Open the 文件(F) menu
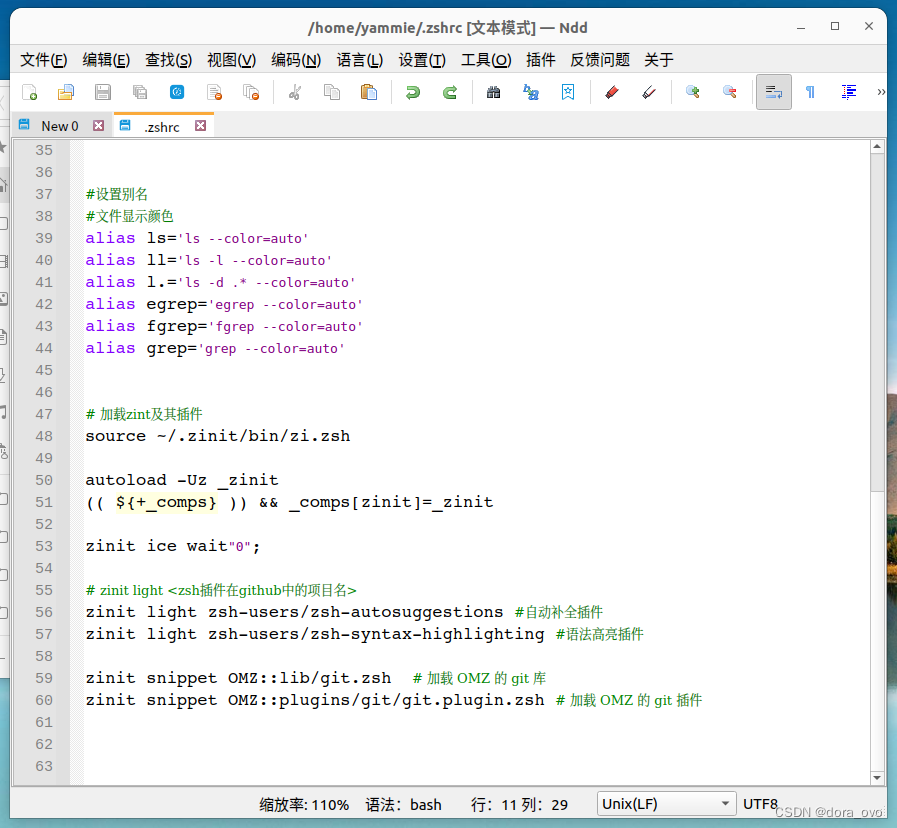This screenshot has width=897, height=828. click(x=43, y=60)
